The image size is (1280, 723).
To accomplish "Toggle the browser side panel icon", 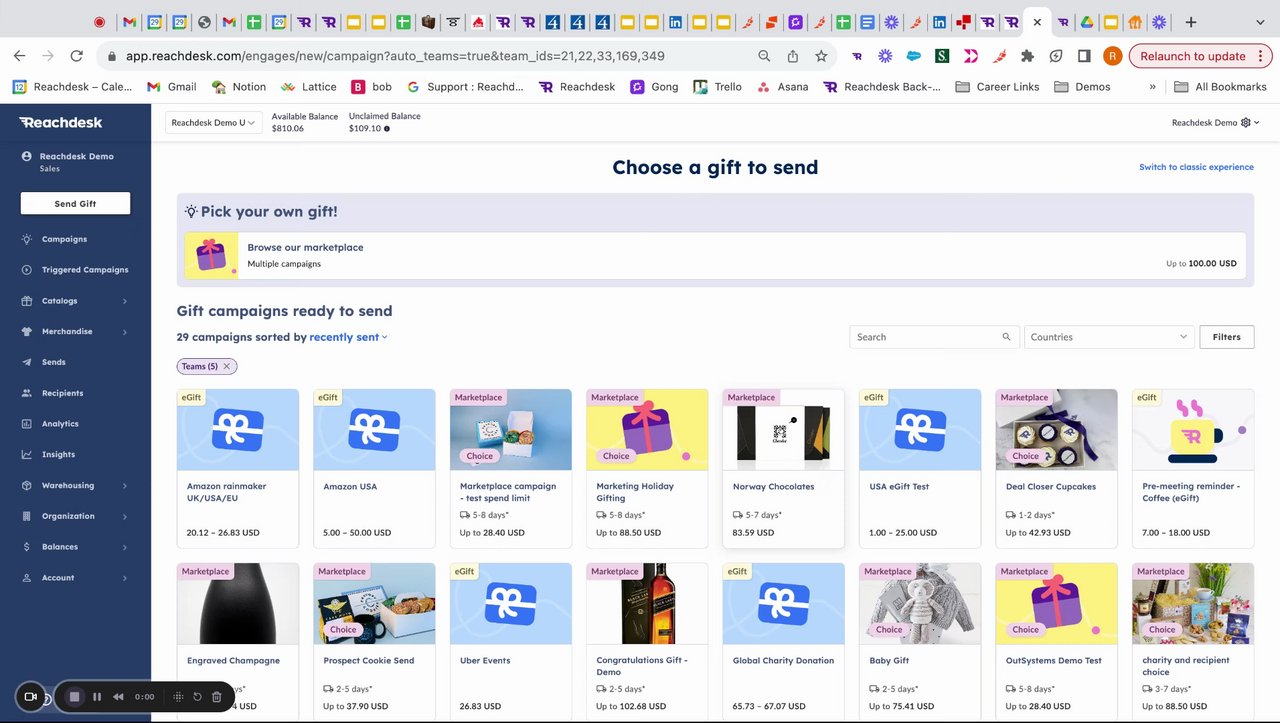I will click(1084, 56).
